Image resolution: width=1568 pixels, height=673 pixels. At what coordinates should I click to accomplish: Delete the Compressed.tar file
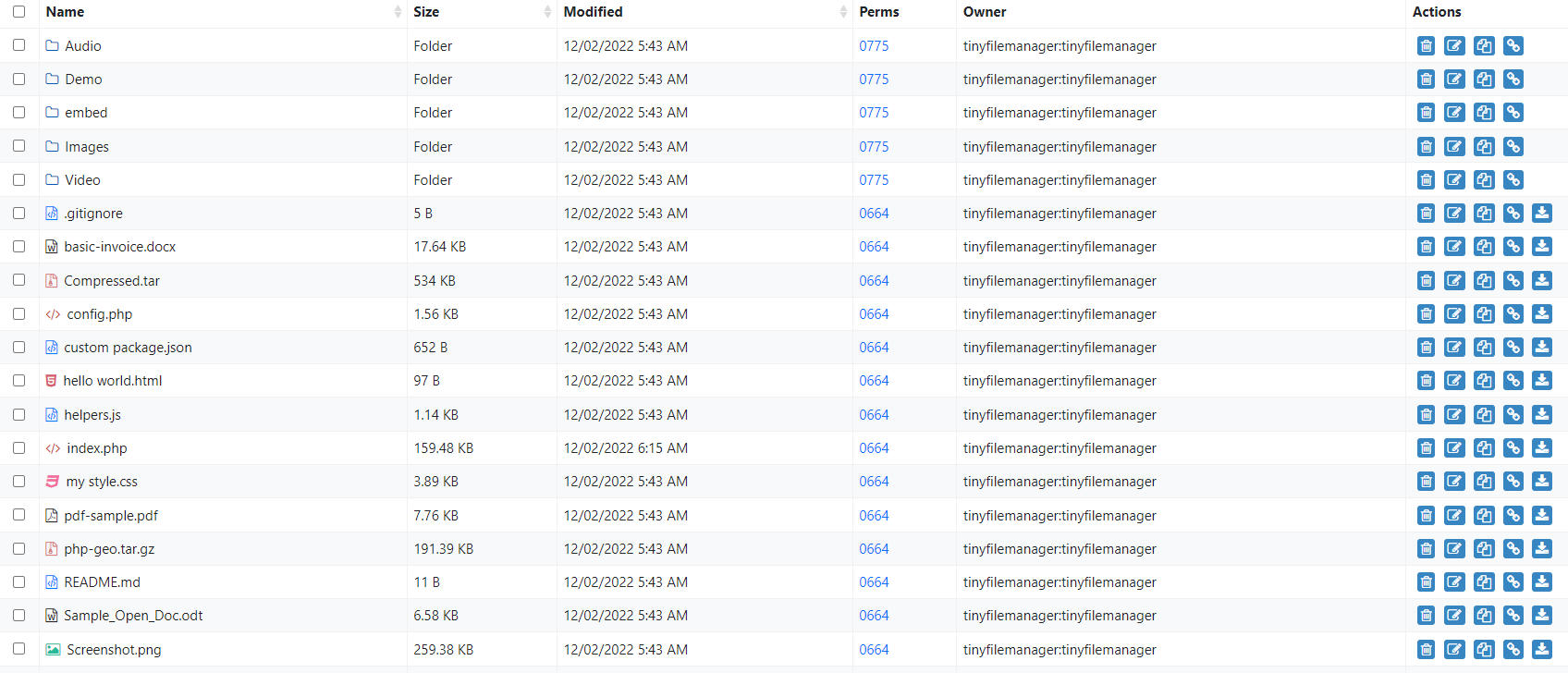(1426, 281)
